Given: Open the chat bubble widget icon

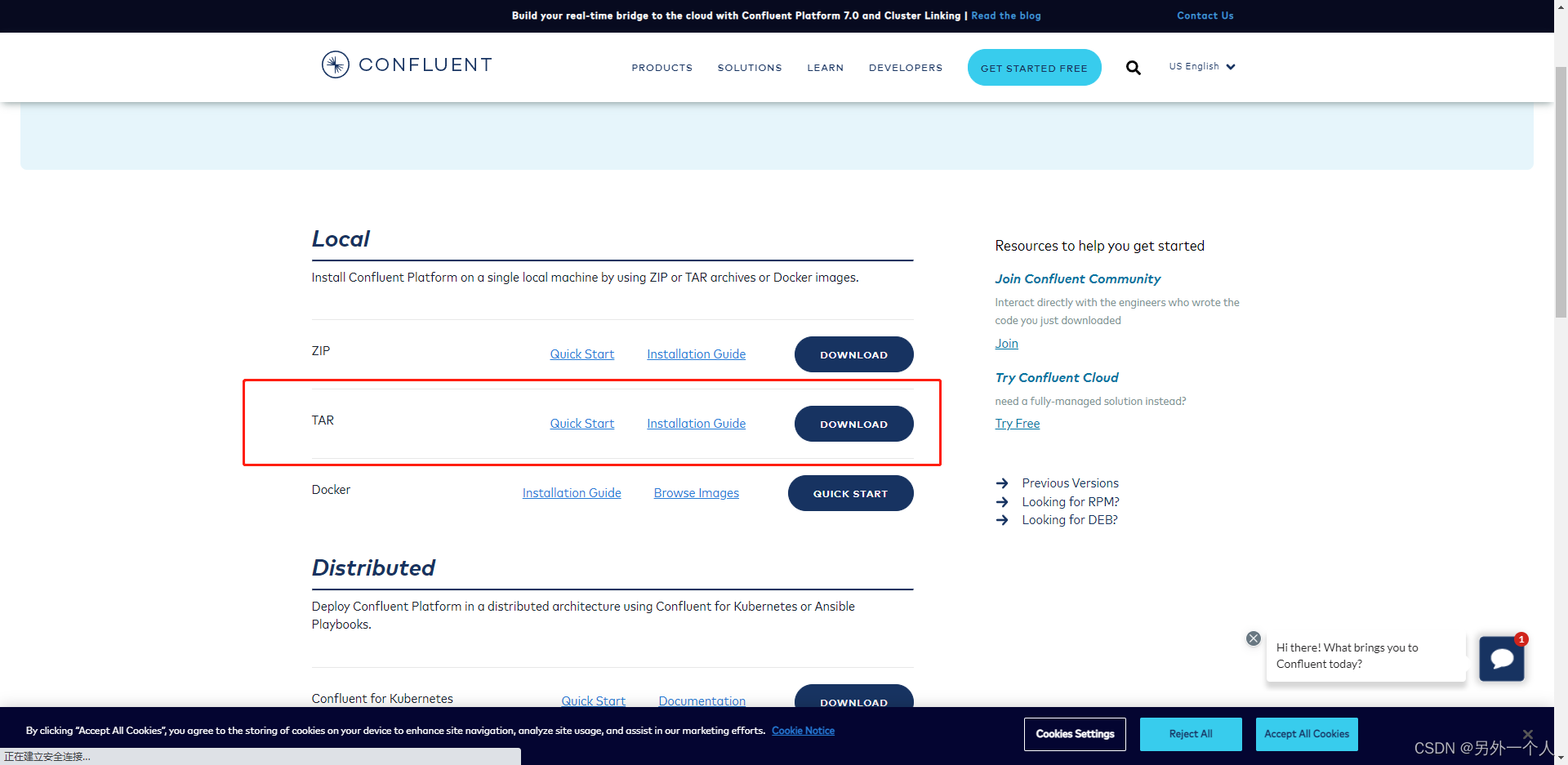Looking at the screenshot, I should pos(1502,658).
